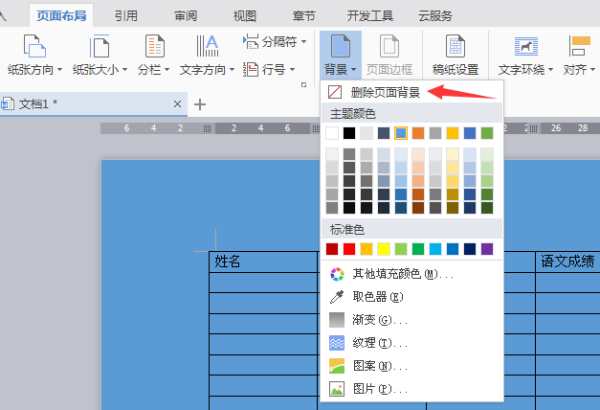Click Delete Page Background option
600x410 pixels.
(385, 92)
